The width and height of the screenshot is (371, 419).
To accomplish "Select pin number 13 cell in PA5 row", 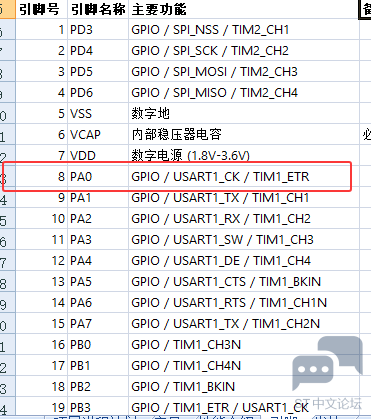I will coord(42,282).
